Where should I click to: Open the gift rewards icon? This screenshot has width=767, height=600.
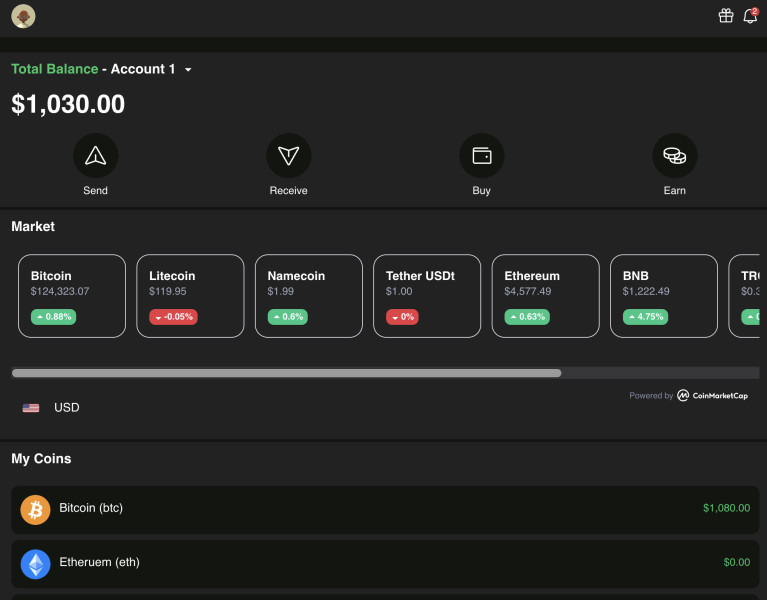pyautogui.click(x=726, y=16)
